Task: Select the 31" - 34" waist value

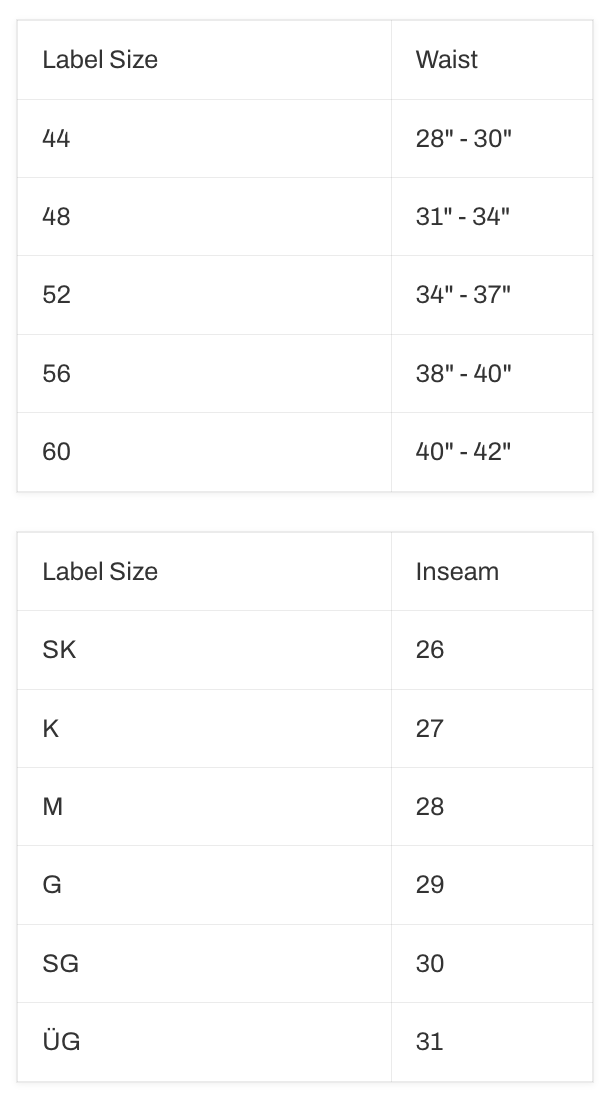Action: click(x=462, y=216)
